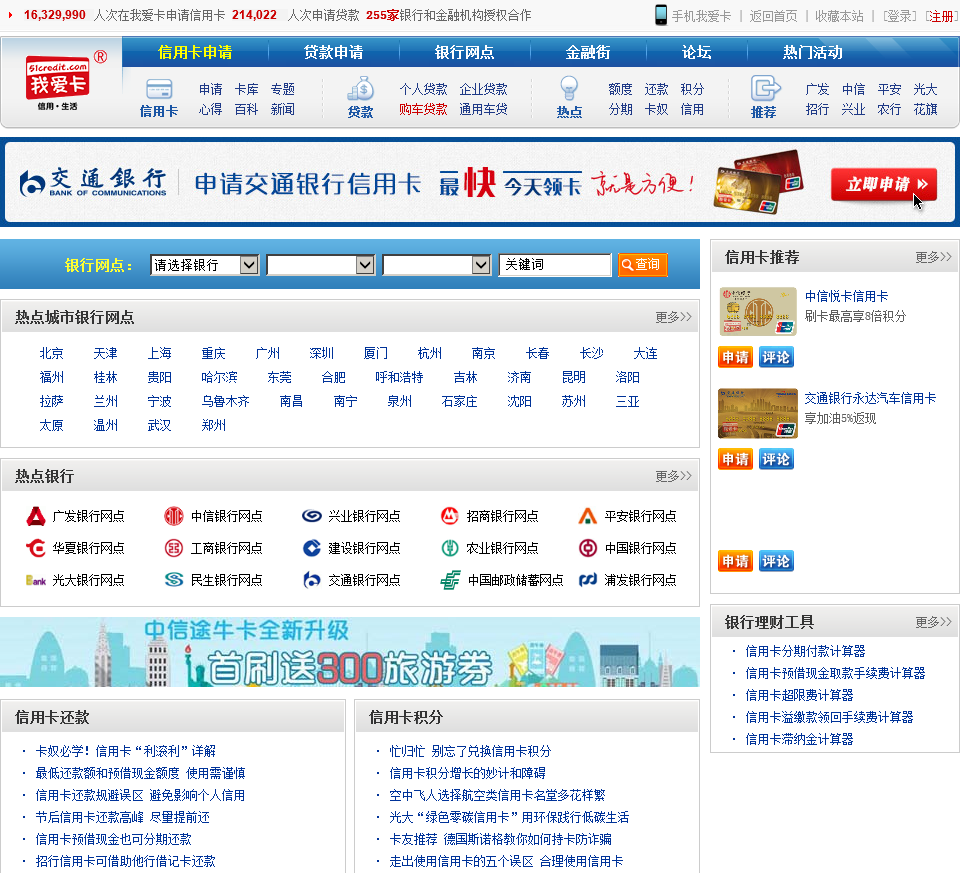Click the 返回首页 link
Viewport: 960px width, 873px height.
(773, 16)
